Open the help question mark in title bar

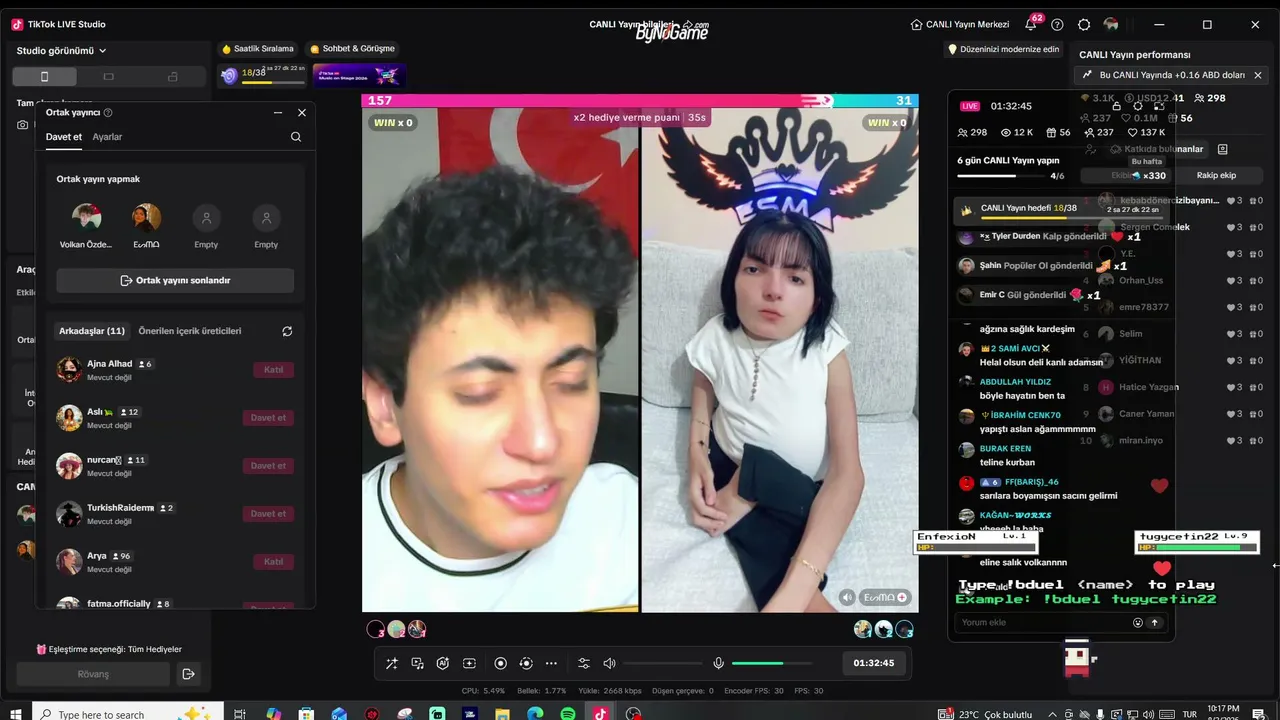(1057, 24)
